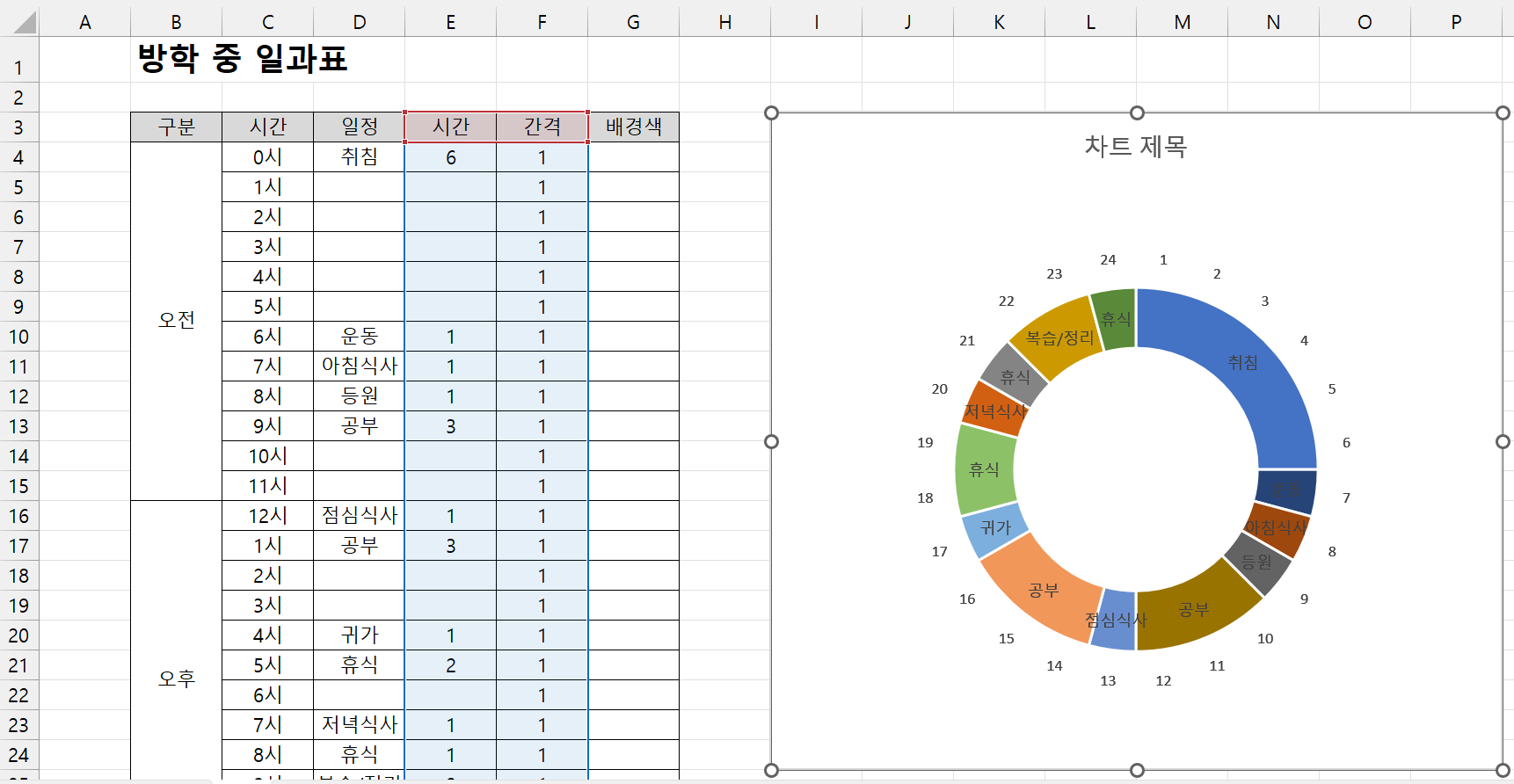Select the chart title '차트 제목'
1514x784 pixels.
(1136, 146)
